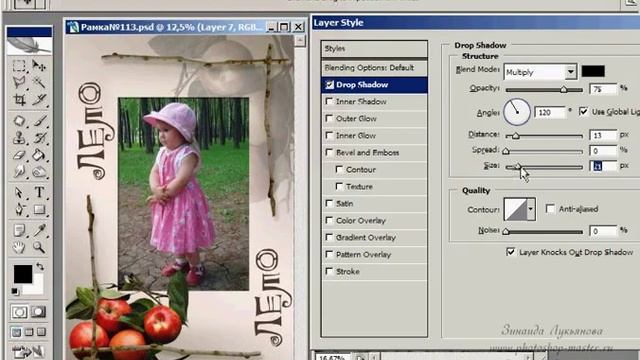The height and width of the screenshot is (360, 640).
Task: Enable the Satin checkbox
Action: coord(329,203)
